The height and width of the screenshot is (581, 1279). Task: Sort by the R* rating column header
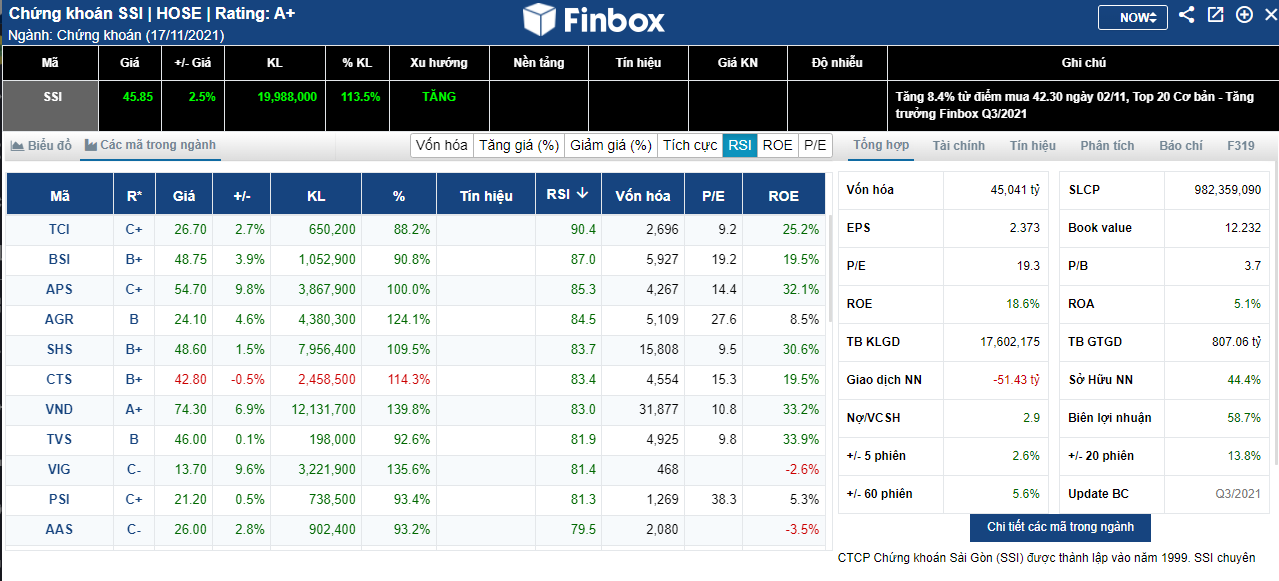click(x=134, y=195)
